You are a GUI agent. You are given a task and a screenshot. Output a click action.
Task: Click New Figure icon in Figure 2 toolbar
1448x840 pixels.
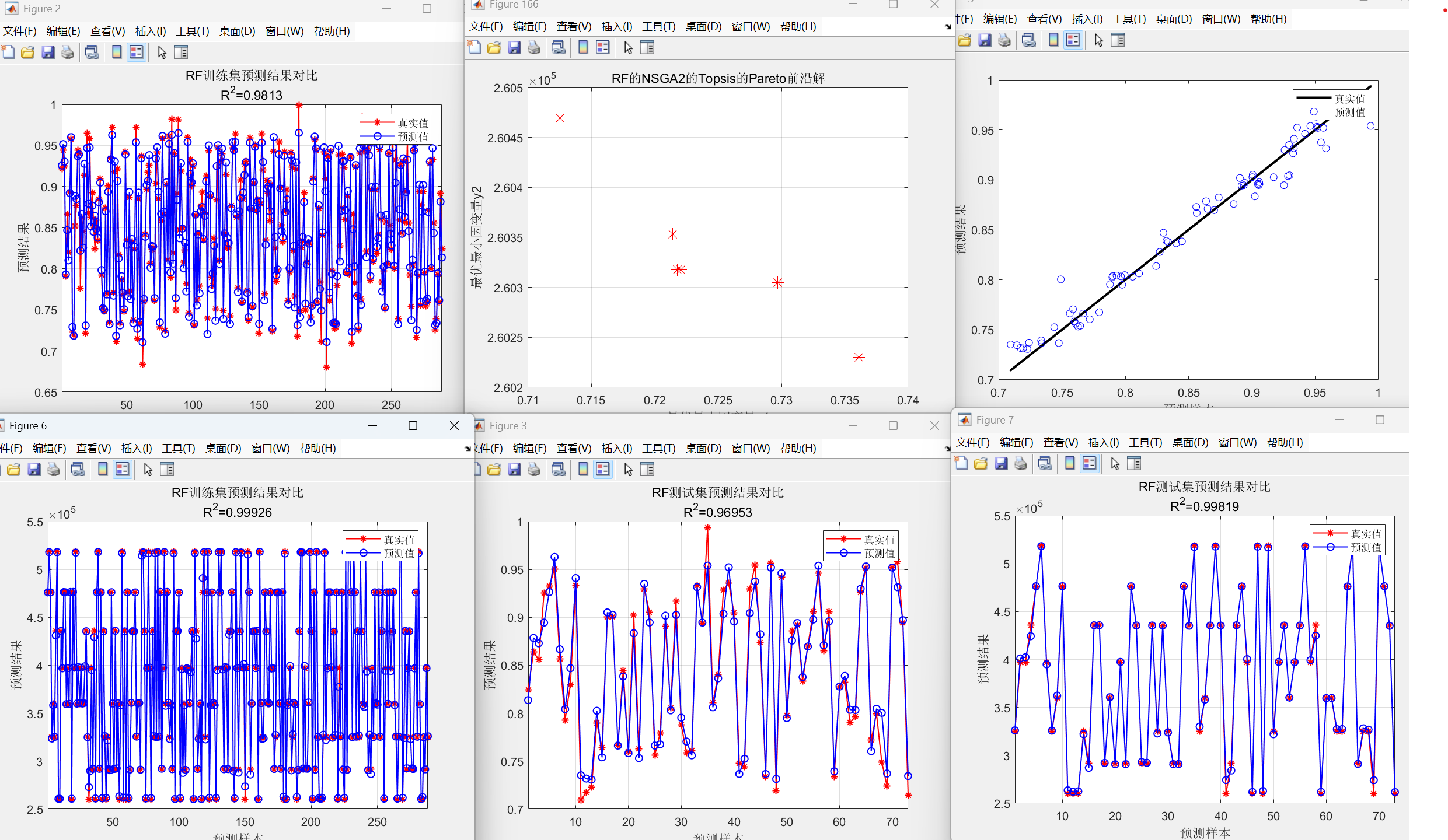point(8,52)
